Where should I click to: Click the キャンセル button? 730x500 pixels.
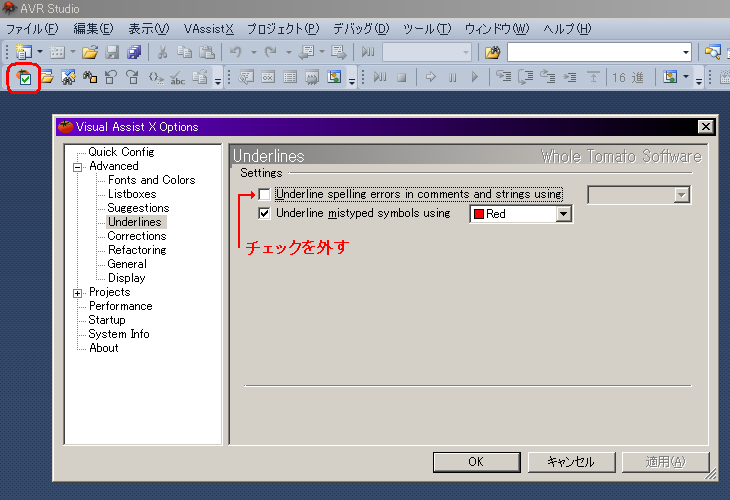(571, 462)
